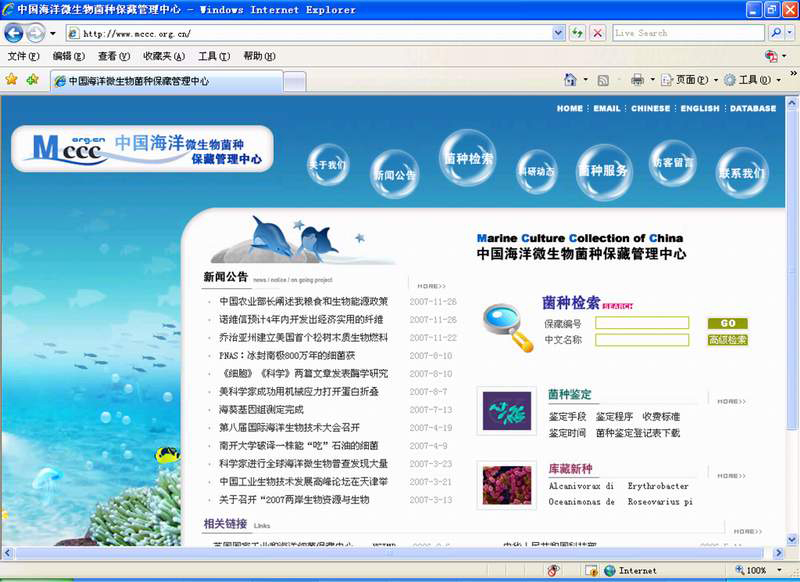Click the 新闻公告 bubble
Viewport: 800px width, 582px height.
(x=394, y=175)
